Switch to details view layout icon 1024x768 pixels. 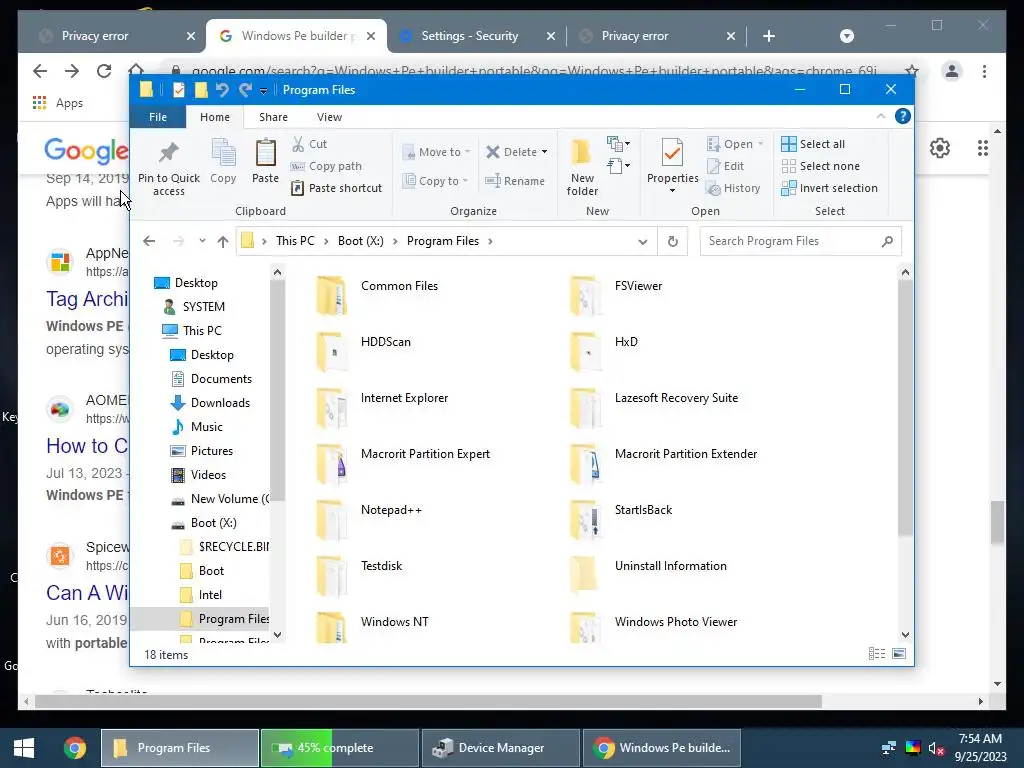877,654
